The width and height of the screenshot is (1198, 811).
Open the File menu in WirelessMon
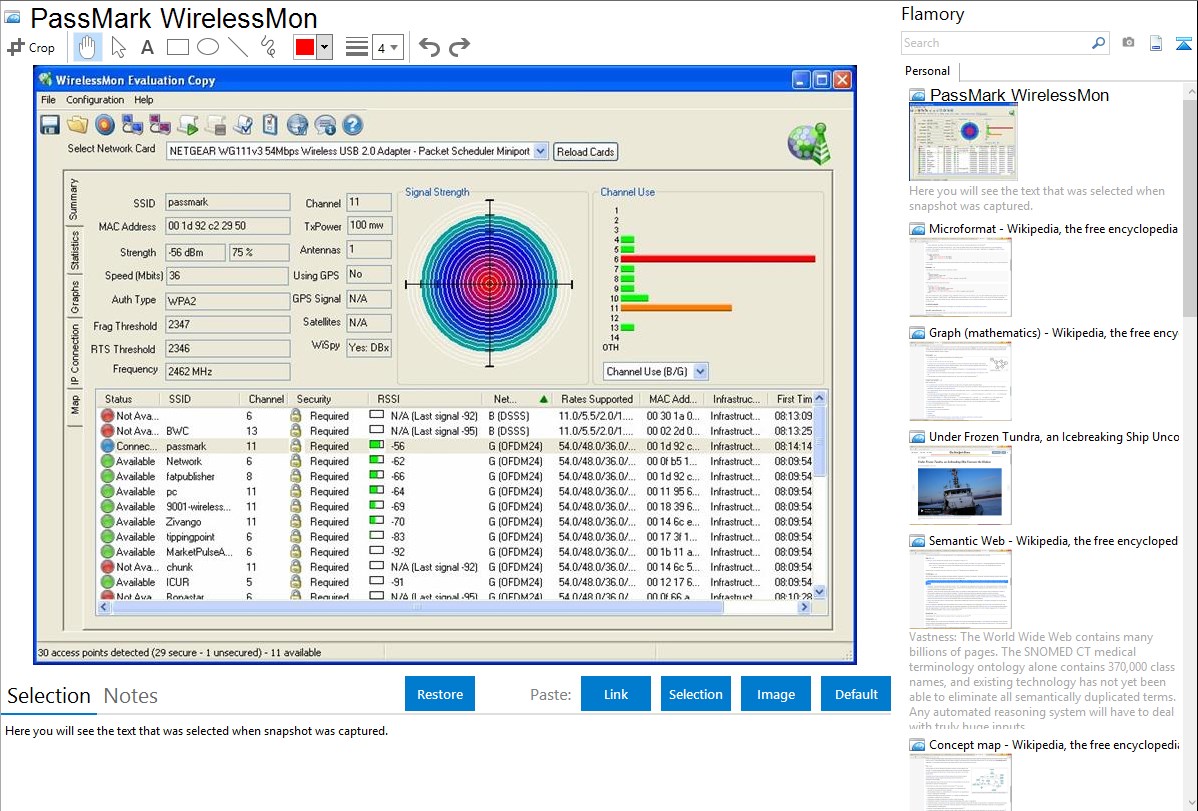pos(48,100)
